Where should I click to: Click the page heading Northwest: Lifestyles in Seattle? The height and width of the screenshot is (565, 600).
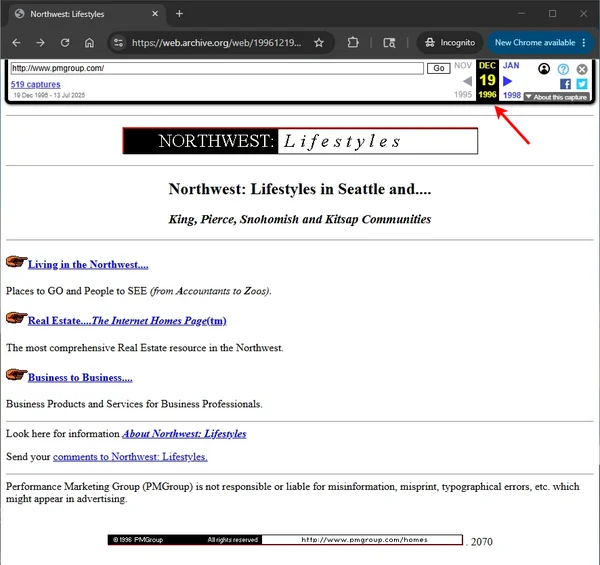click(300, 189)
